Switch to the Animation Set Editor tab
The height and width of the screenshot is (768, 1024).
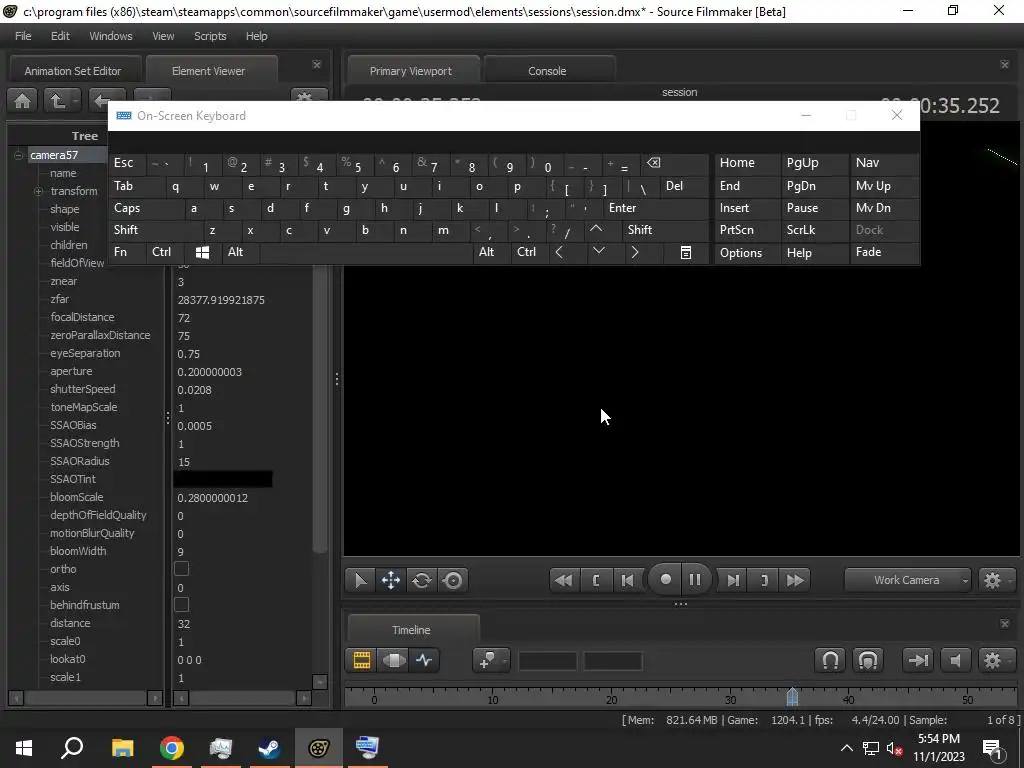[x=72, y=71]
